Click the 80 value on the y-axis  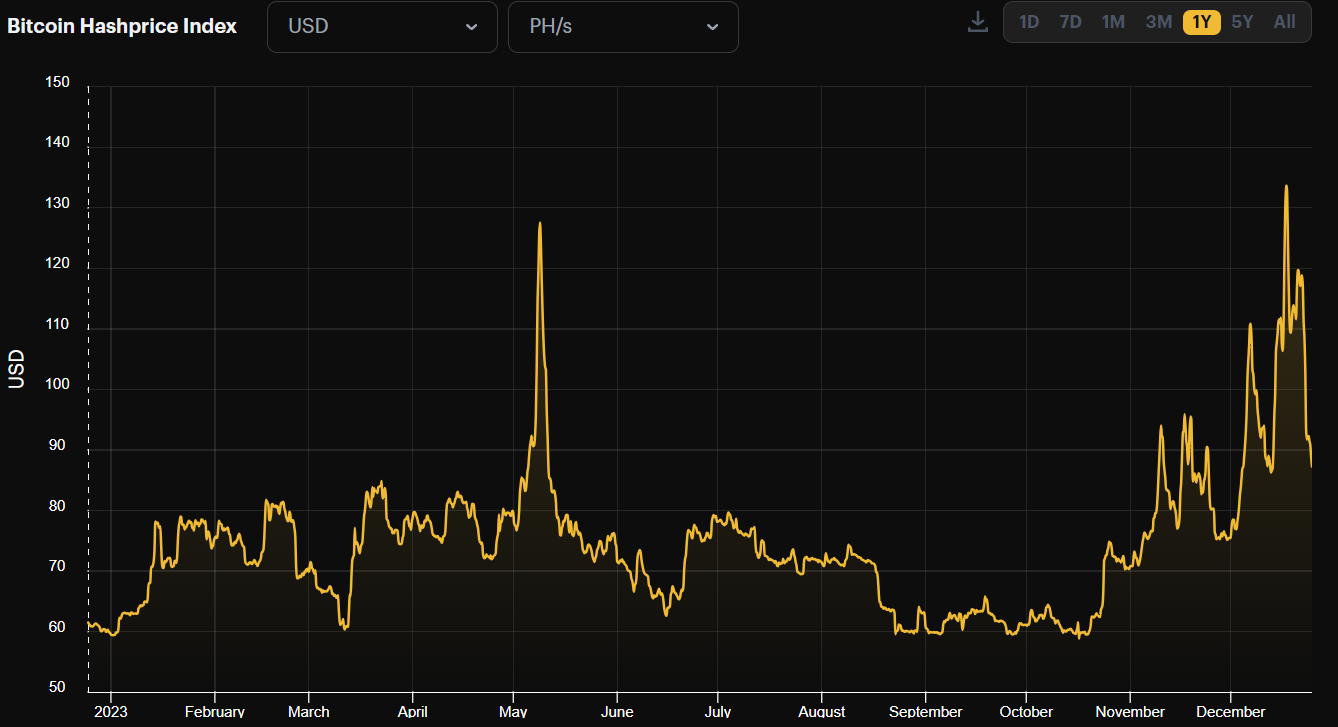tap(58, 506)
